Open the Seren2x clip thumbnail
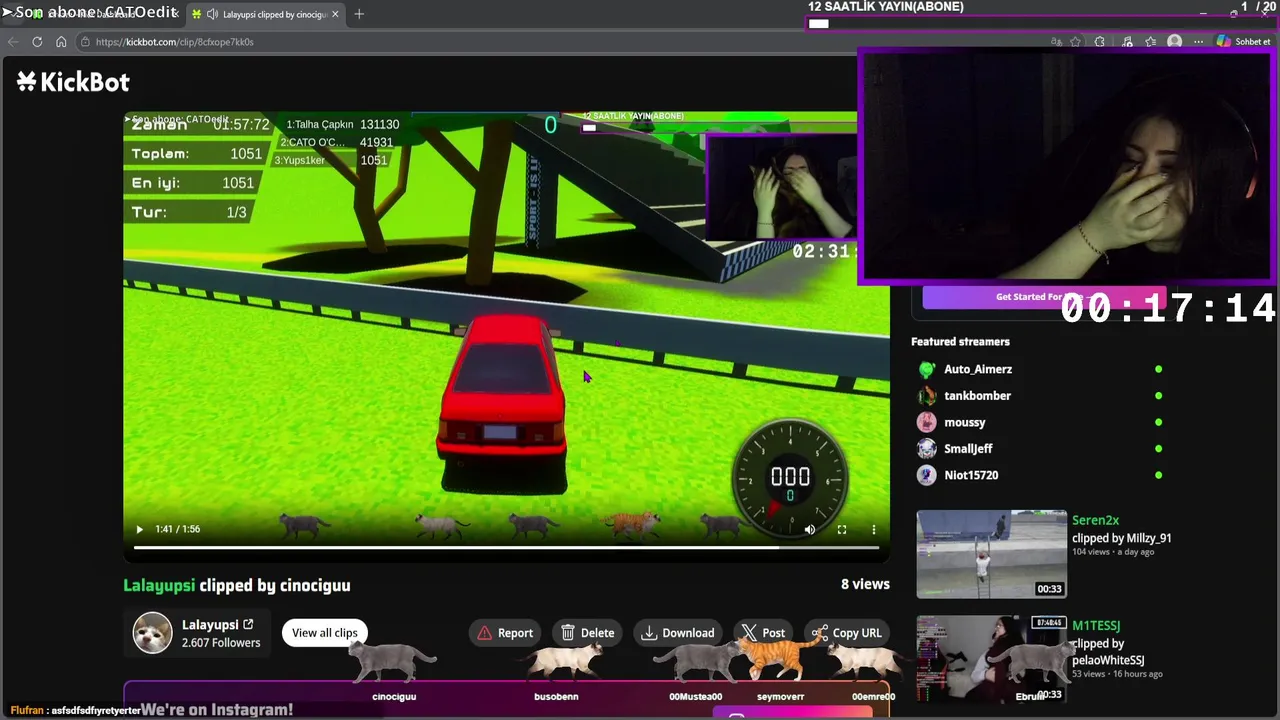This screenshot has width=1280, height=720. tap(991, 554)
